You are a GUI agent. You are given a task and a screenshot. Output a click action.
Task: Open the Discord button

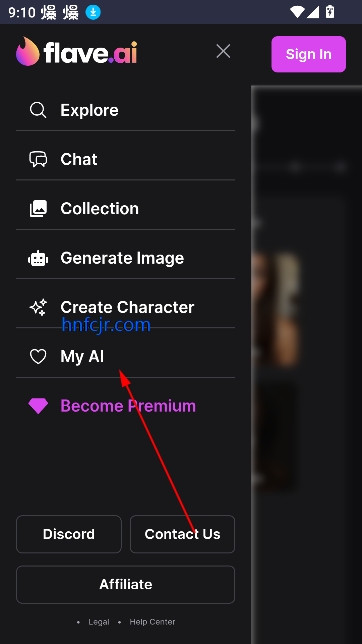coord(69,534)
